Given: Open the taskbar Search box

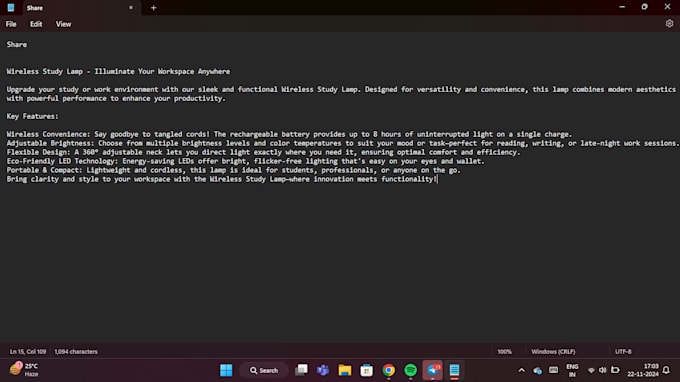Looking at the screenshot, I should [263, 370].
